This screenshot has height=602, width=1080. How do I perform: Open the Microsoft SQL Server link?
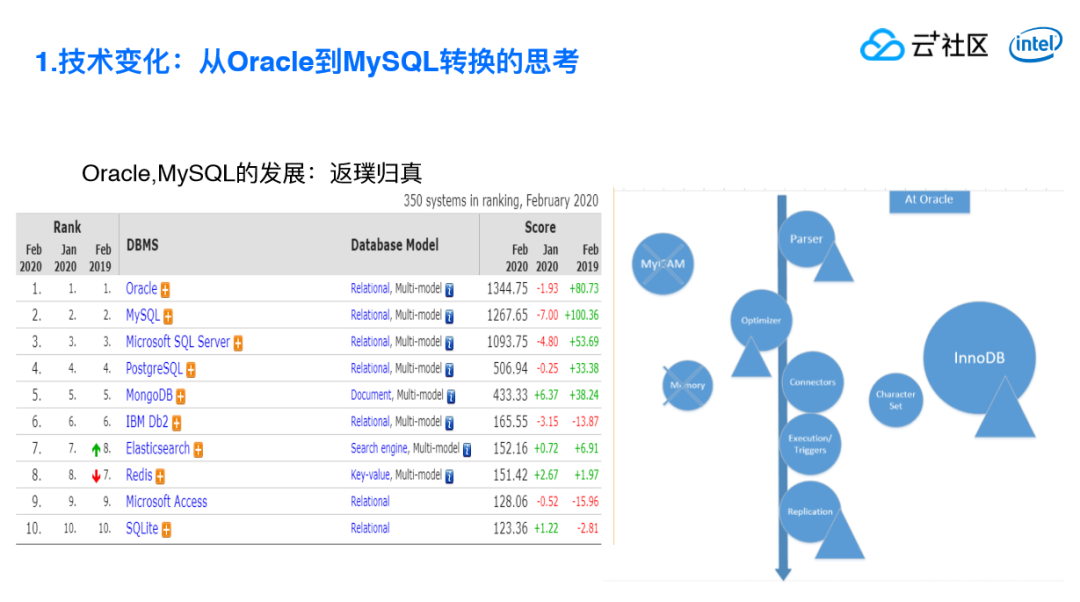point(178,342)
